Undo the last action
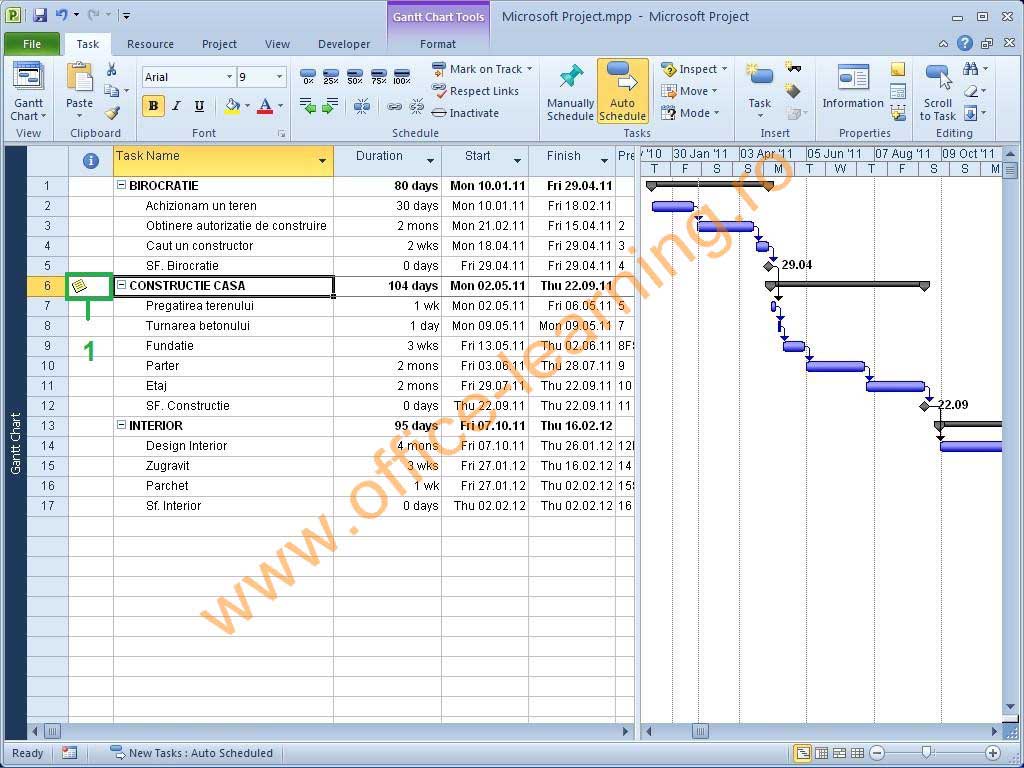The width and height of the screenshot is (1024, 768). pyautogui.click(x=62, y=15)
